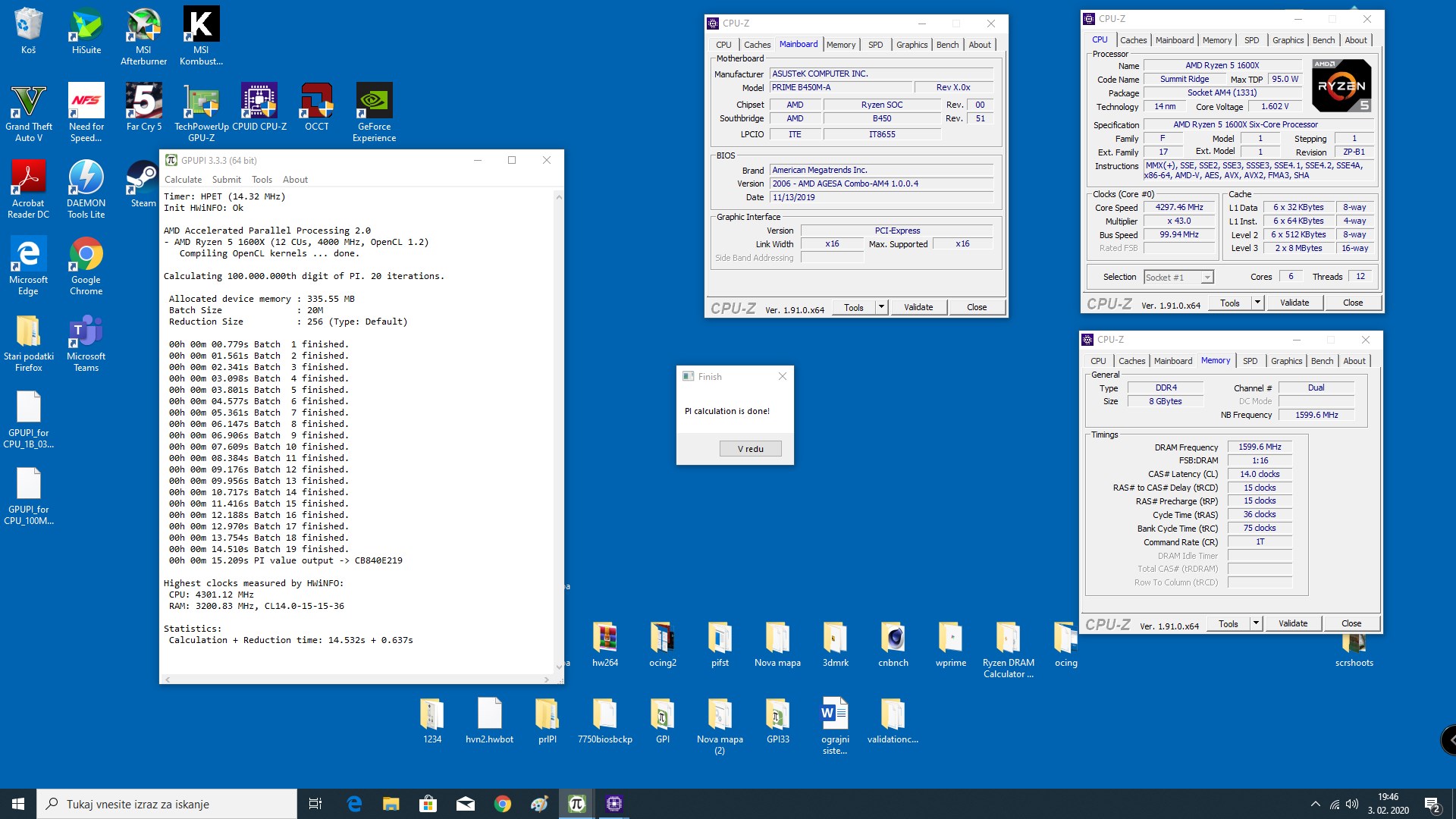Click Close in the Mainboard CPU-Z window
Viewport: 1456px width, 819px height.
977,307
